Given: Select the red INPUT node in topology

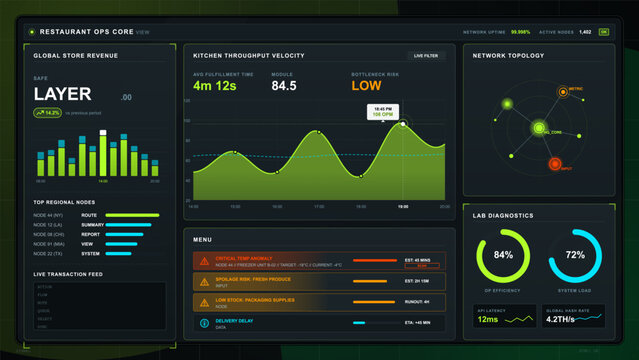Looking at the screenshot, I should [555, 164].
